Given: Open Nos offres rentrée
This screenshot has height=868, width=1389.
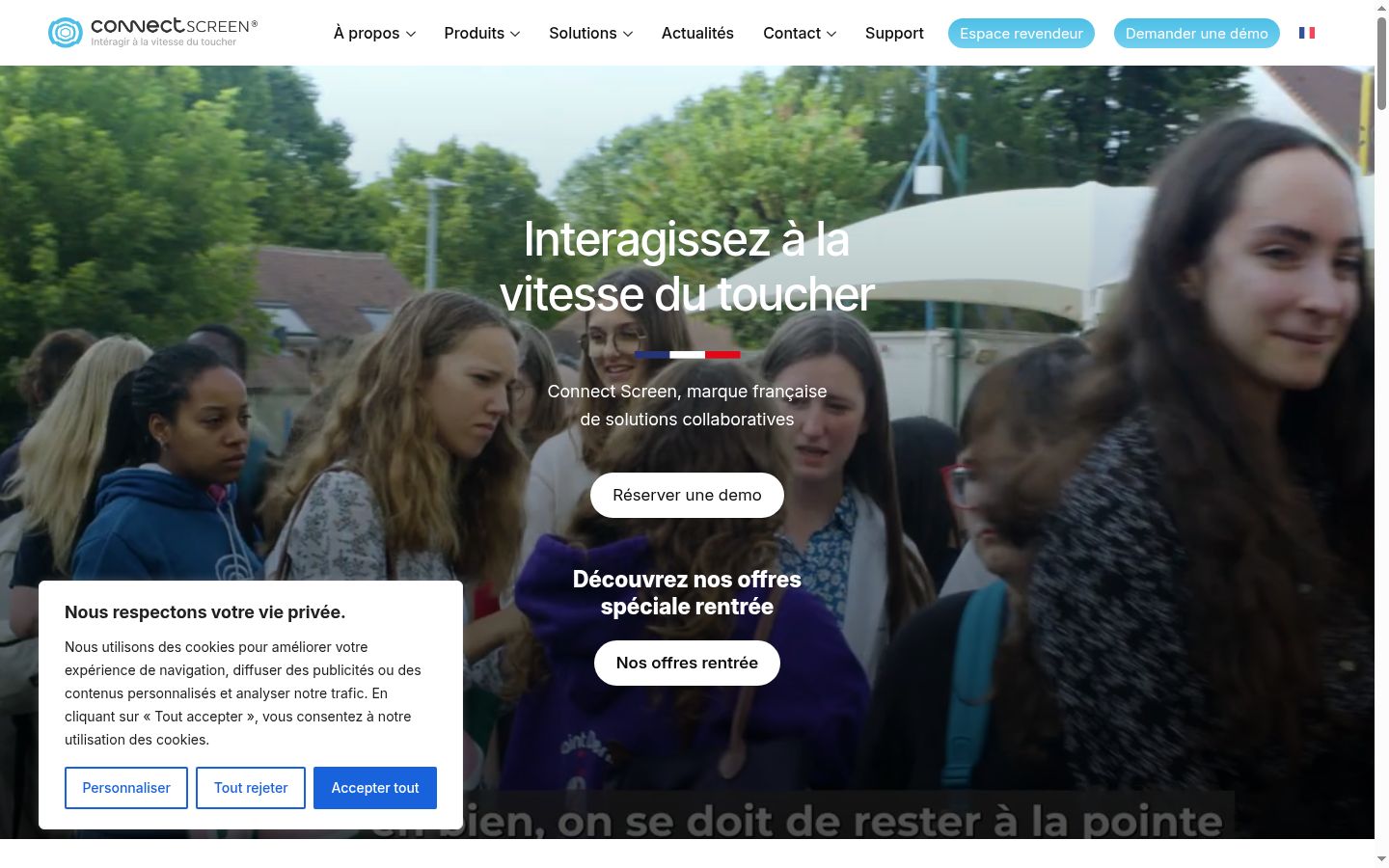Looking at the screenshot, I should click(x=687, y=663).
